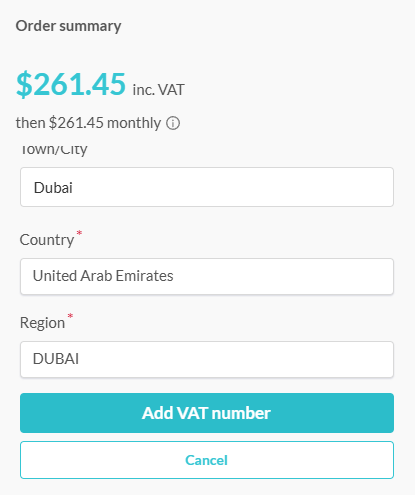Open the Region dropdown showing DUBAI
This screenshot has height=495, width=415.
(x=207, y=359)
